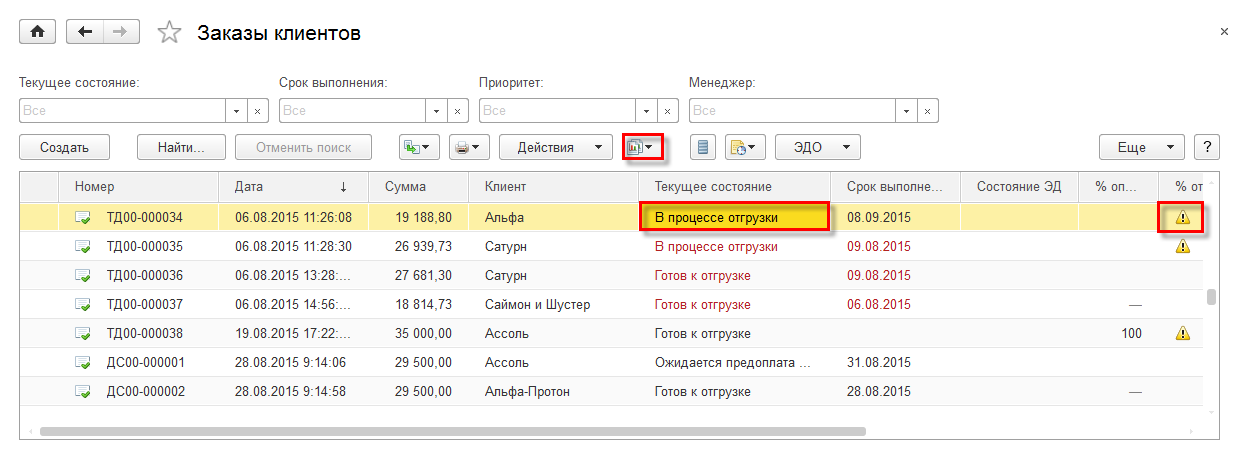Image resolution: width=1246 pixels, height=454 pixels.
Task: Click the Отменить поиск button
Action: pyautogui.click(x=303, y=147)
